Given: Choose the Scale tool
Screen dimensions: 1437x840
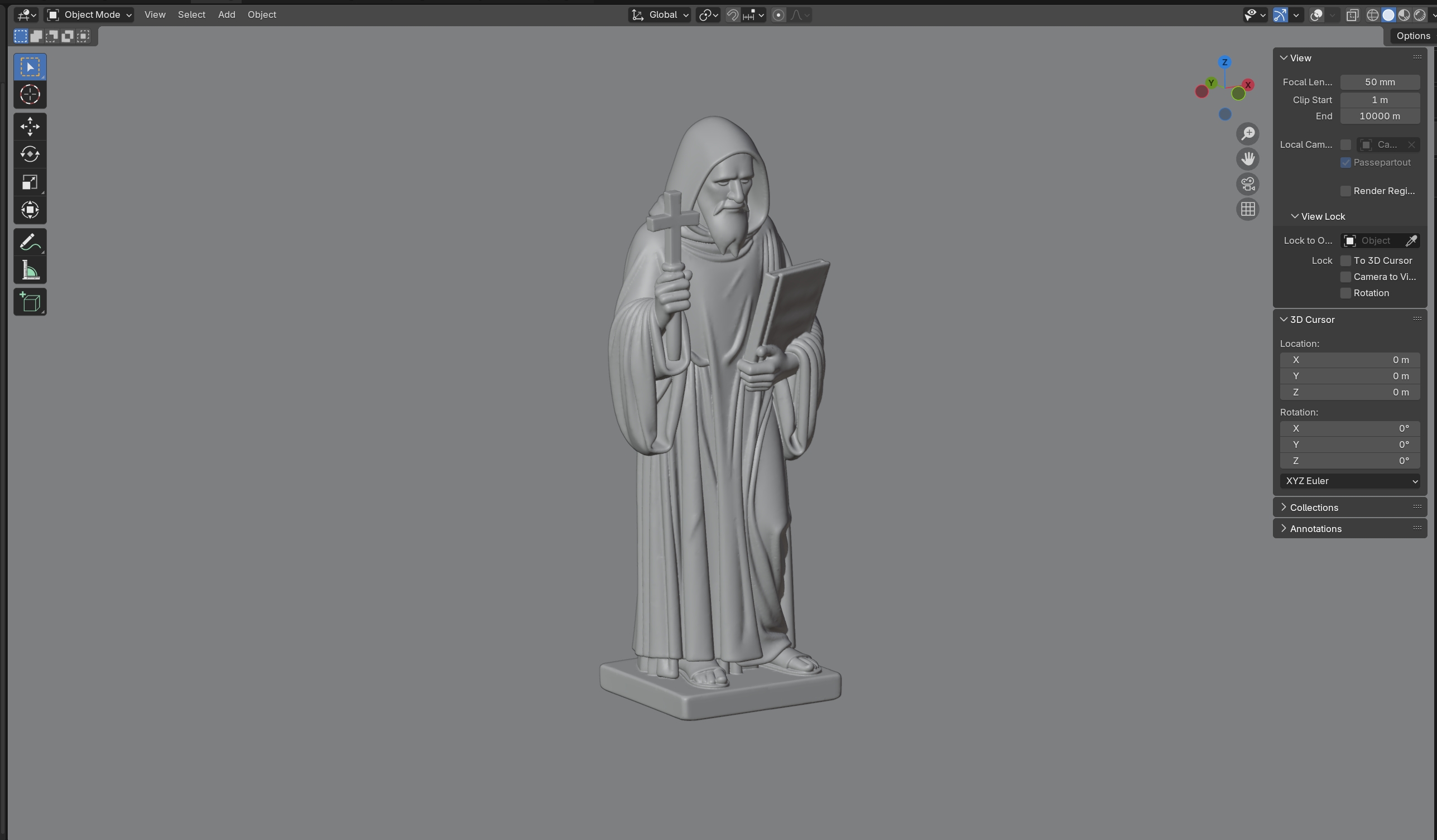Looking at the screenshot, I should (30, 182).
